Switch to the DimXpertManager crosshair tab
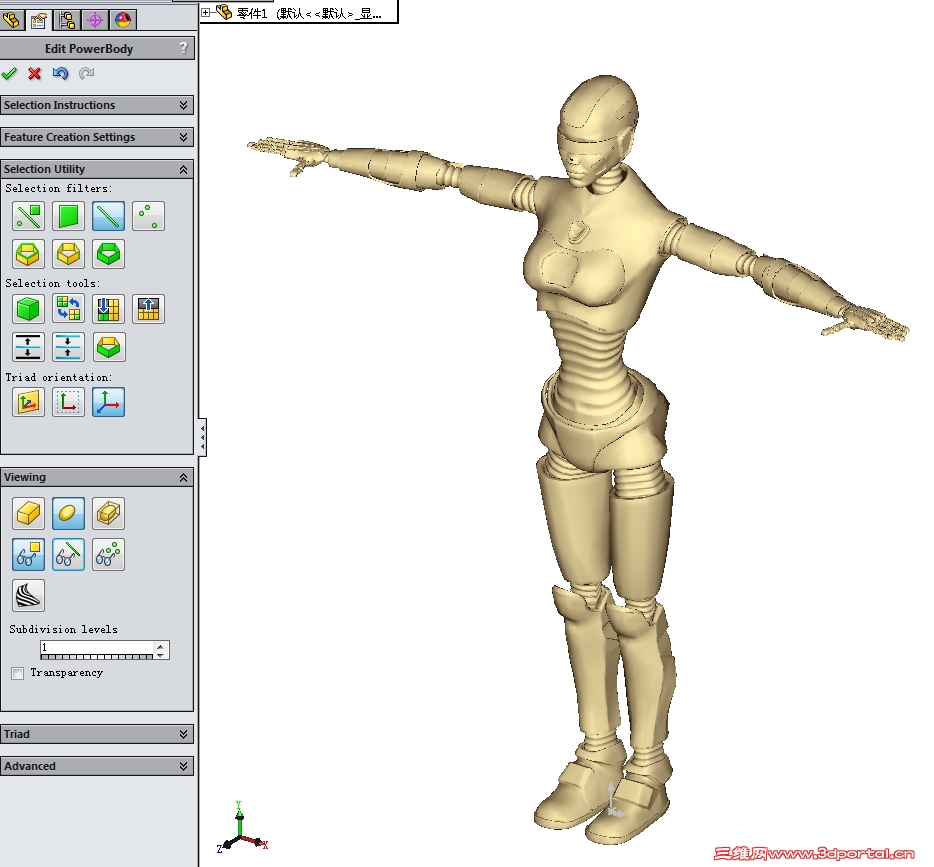This screenshot has width=934, height=867. [x=95, y=20]
